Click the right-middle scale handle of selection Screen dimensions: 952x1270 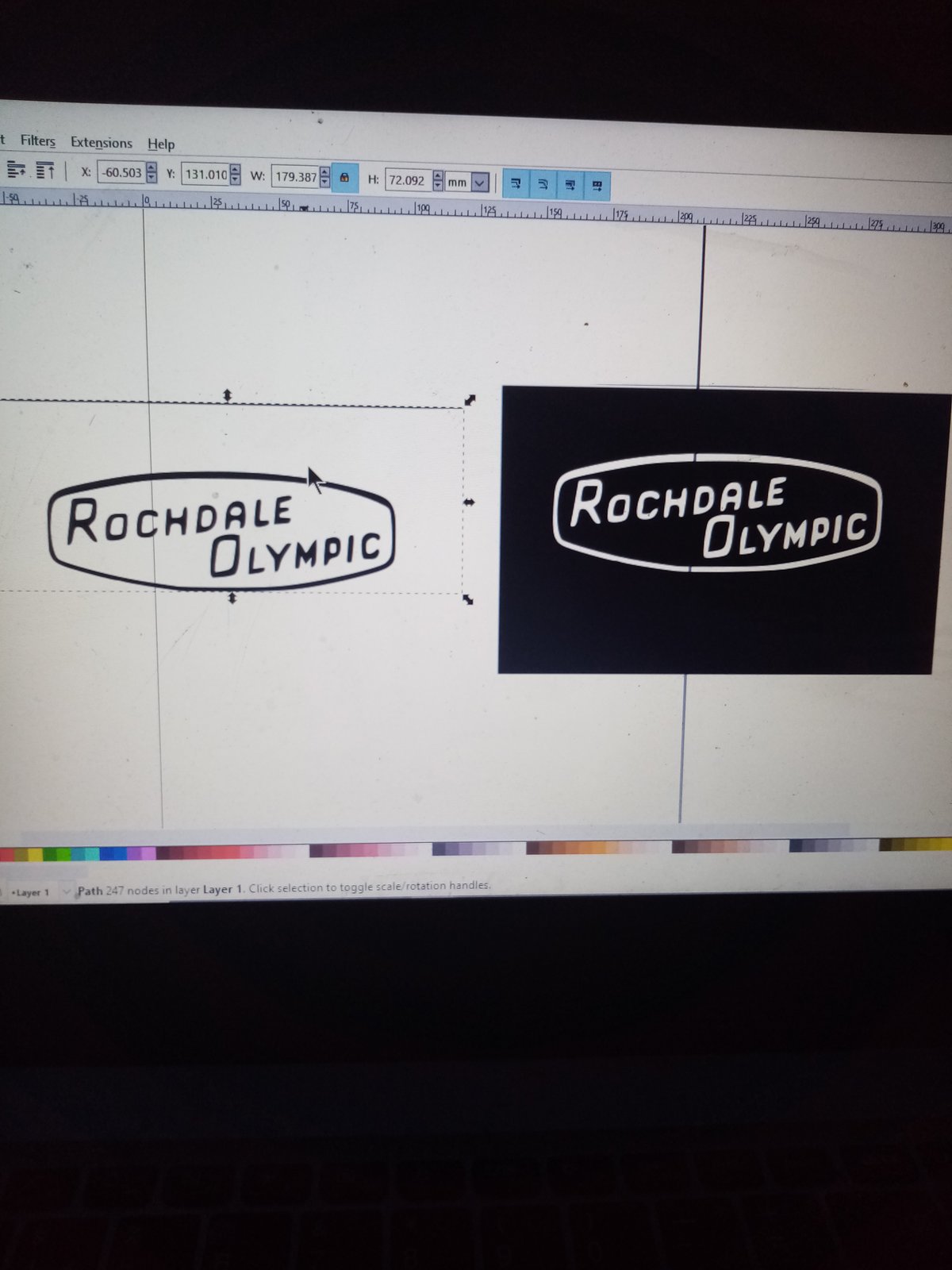coord(469,502)
